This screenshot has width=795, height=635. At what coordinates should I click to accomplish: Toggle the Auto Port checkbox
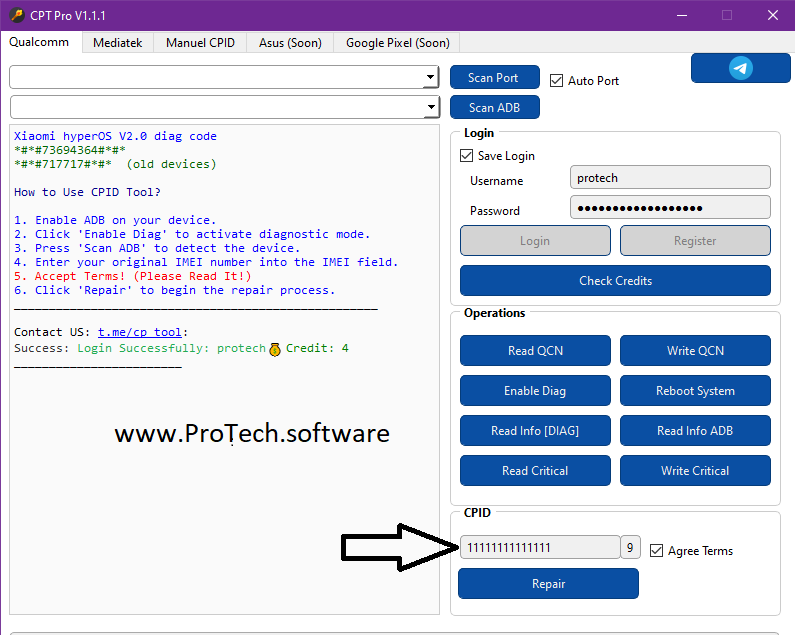556,81
